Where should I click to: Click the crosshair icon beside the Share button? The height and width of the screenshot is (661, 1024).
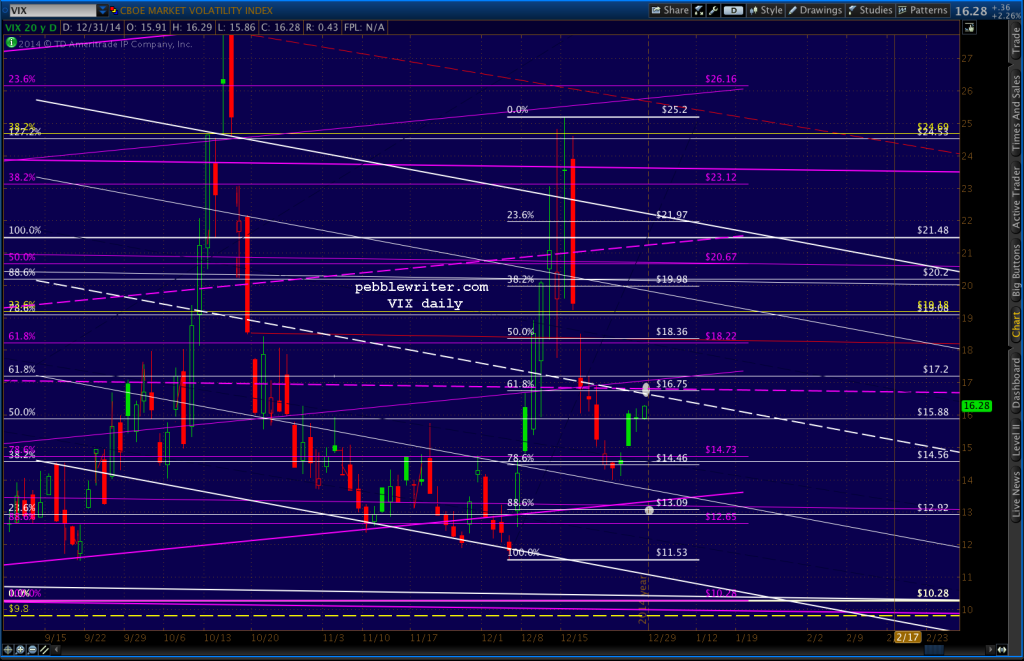(x=697, y=10)
